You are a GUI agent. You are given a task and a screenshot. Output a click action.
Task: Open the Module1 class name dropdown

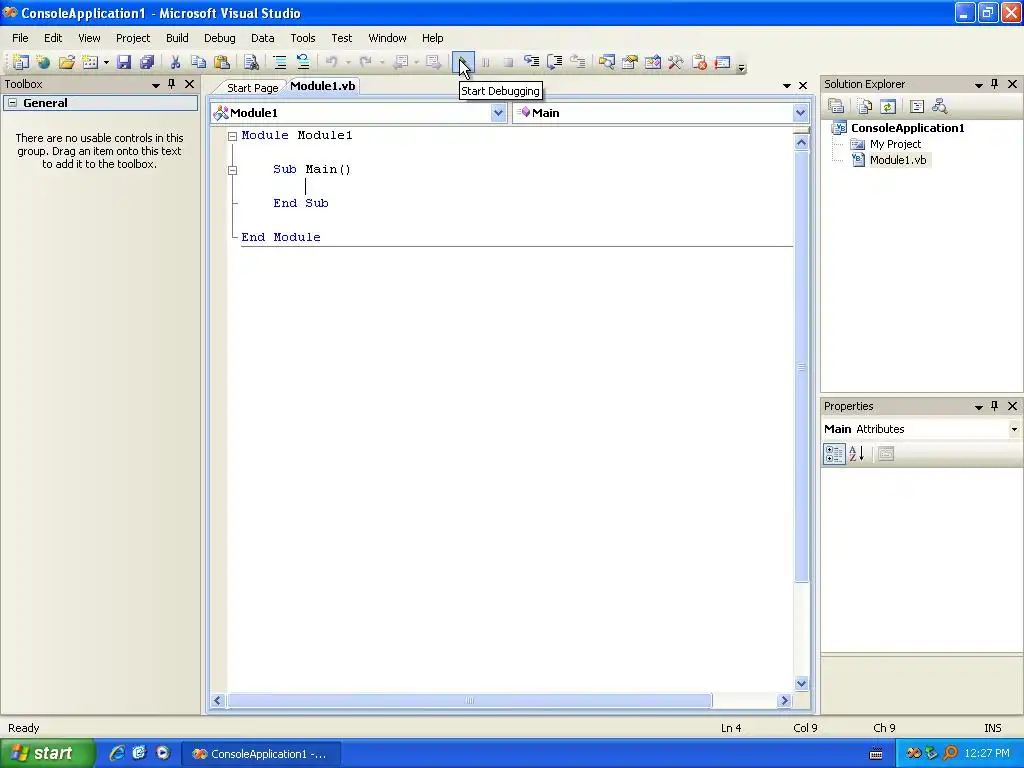(x=498, y=113)
